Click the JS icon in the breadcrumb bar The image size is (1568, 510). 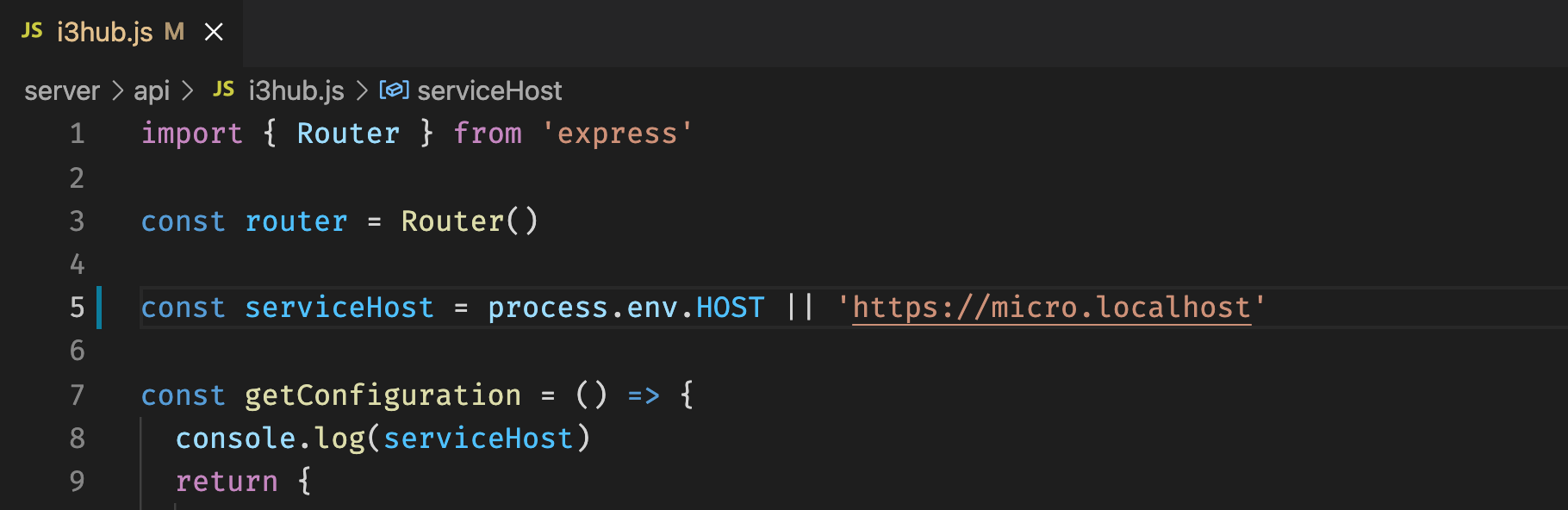pyautogui.click(x=223, y=89)
